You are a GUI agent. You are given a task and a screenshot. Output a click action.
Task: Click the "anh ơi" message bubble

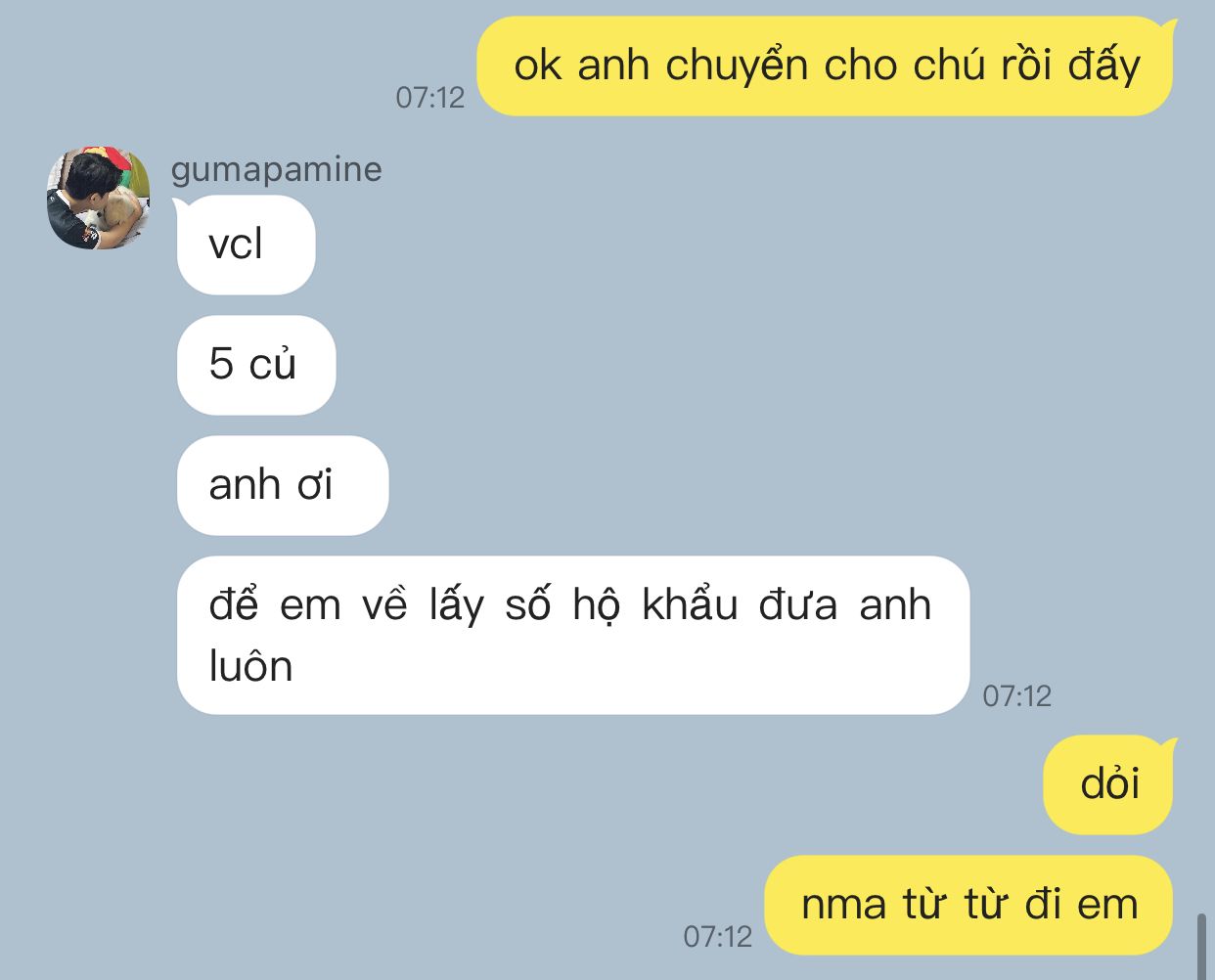[283, 485]
